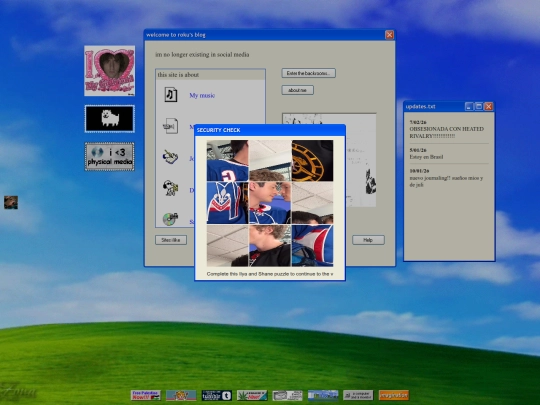This screenshot has height=405, width=540.
Task: Click the cartoon character badge beside Free Palestine
Action: 181,395
